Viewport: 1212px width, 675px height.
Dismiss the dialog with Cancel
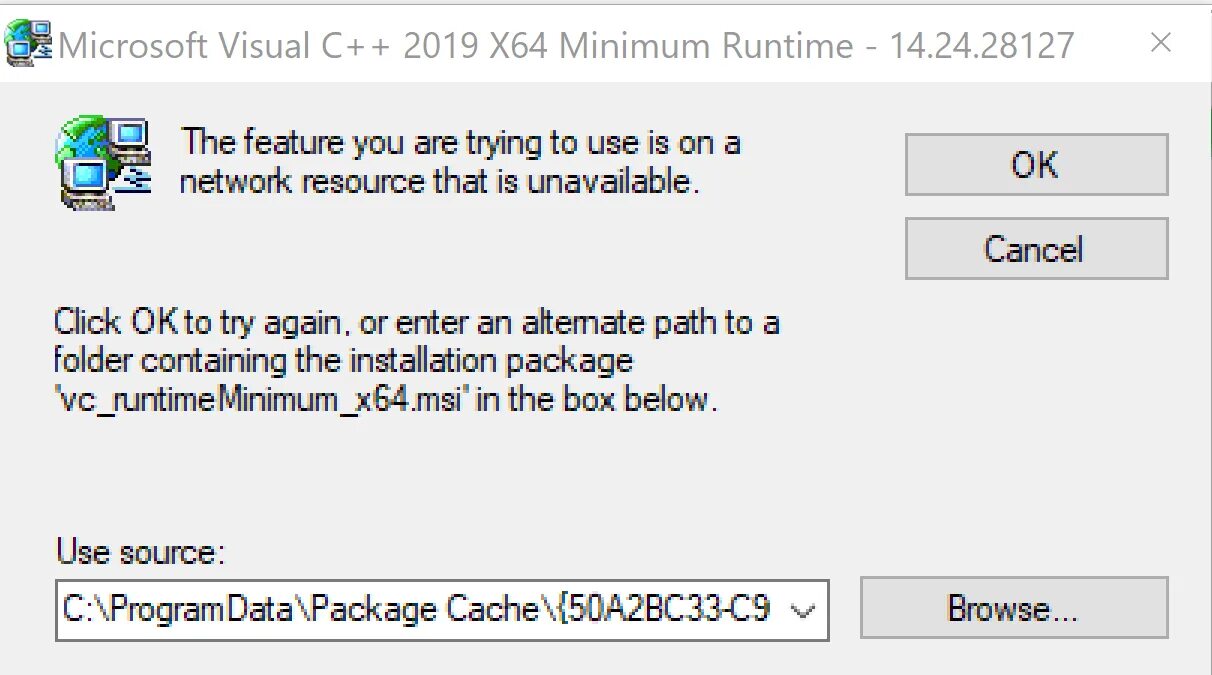pyautogui.click(x=1036, y=249)
